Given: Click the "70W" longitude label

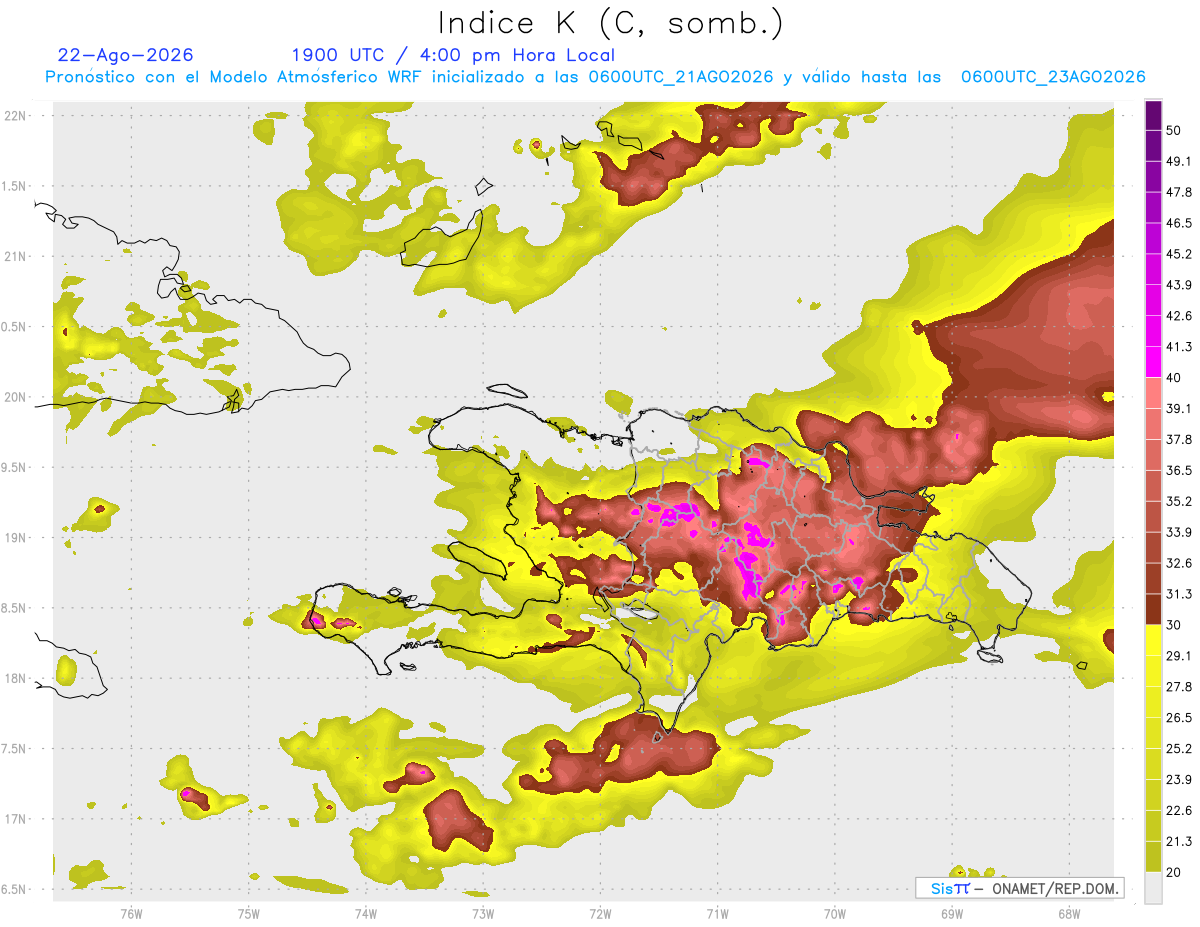Looking at the screenshot, I should point(834,914).
